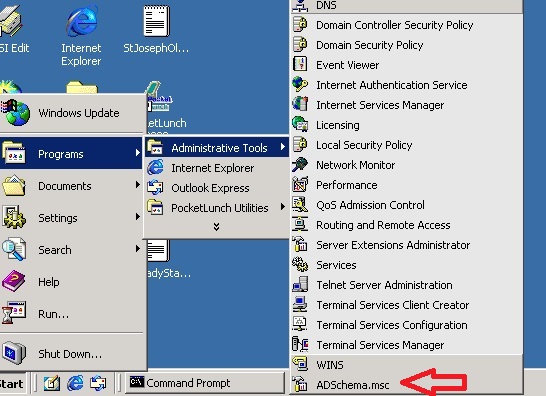Expand the Settings submenu arrow

coord(138,217)
